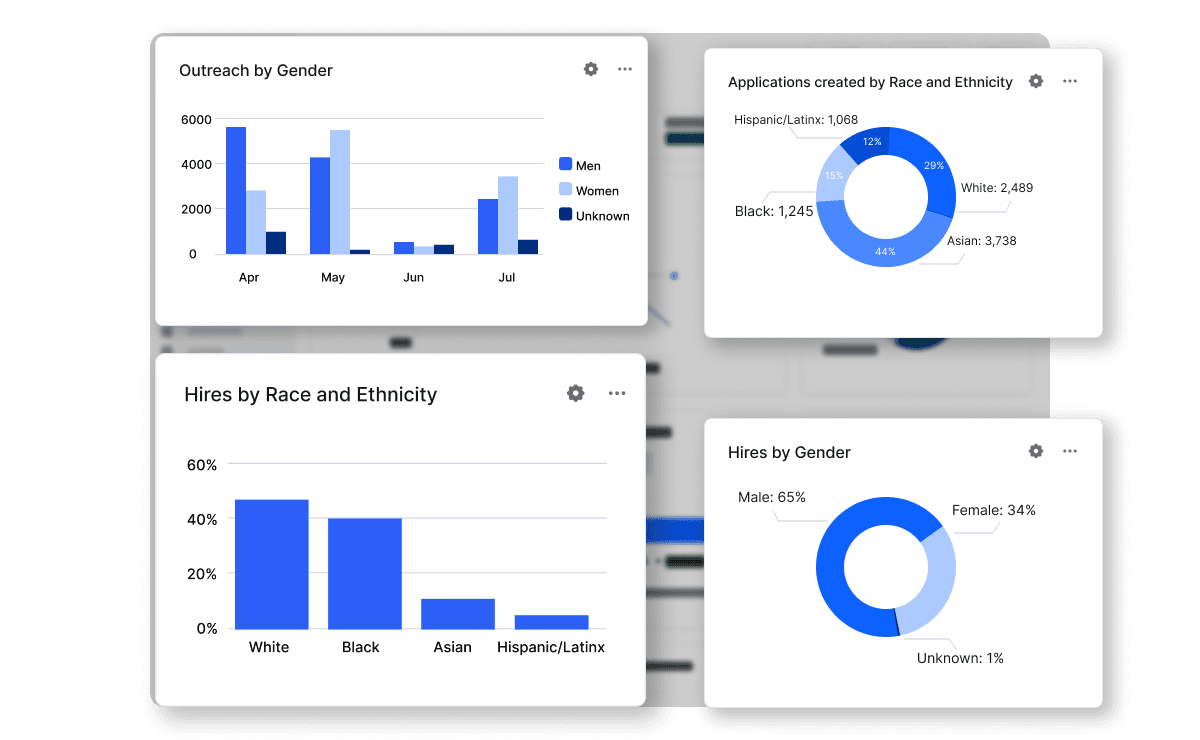The width and height of the screenshot is (1200, 740).
Task: Open the overflow menu on Outreach by Gender
Action: click(x=625, y=69)
